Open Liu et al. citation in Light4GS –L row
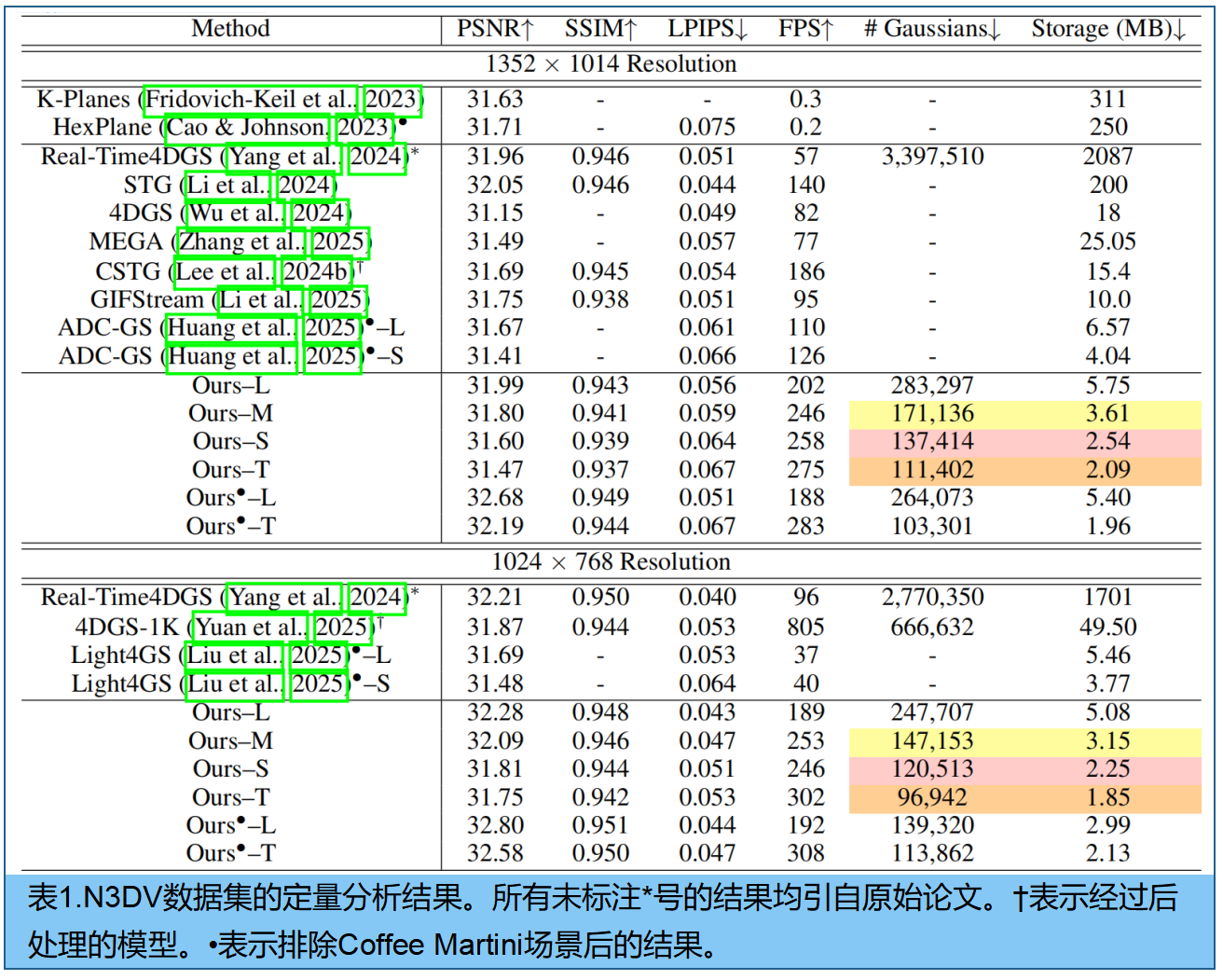Screen dimensions: 1223x980 (x=234, y=656)
